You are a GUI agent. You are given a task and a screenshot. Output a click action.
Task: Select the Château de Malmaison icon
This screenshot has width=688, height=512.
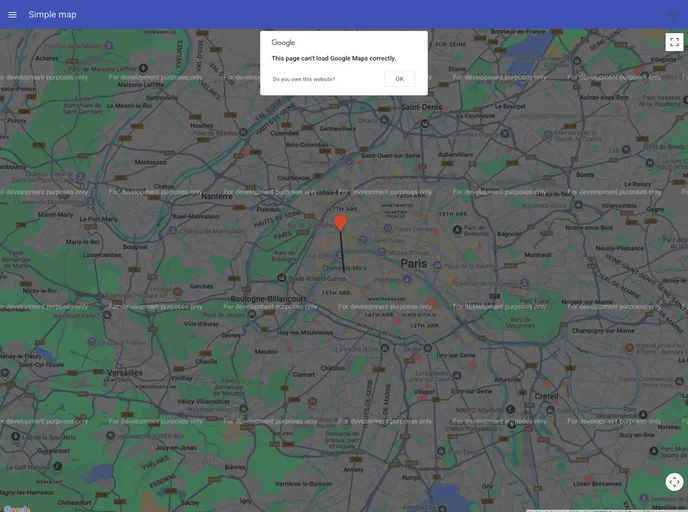pyautogui.click(x=173, y=231)
